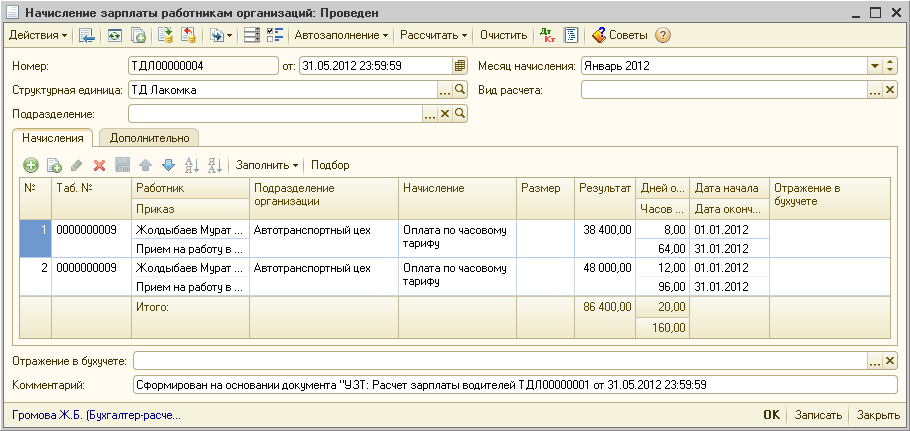Expand Месяц начисления dropdown list

tap(875, 66)
